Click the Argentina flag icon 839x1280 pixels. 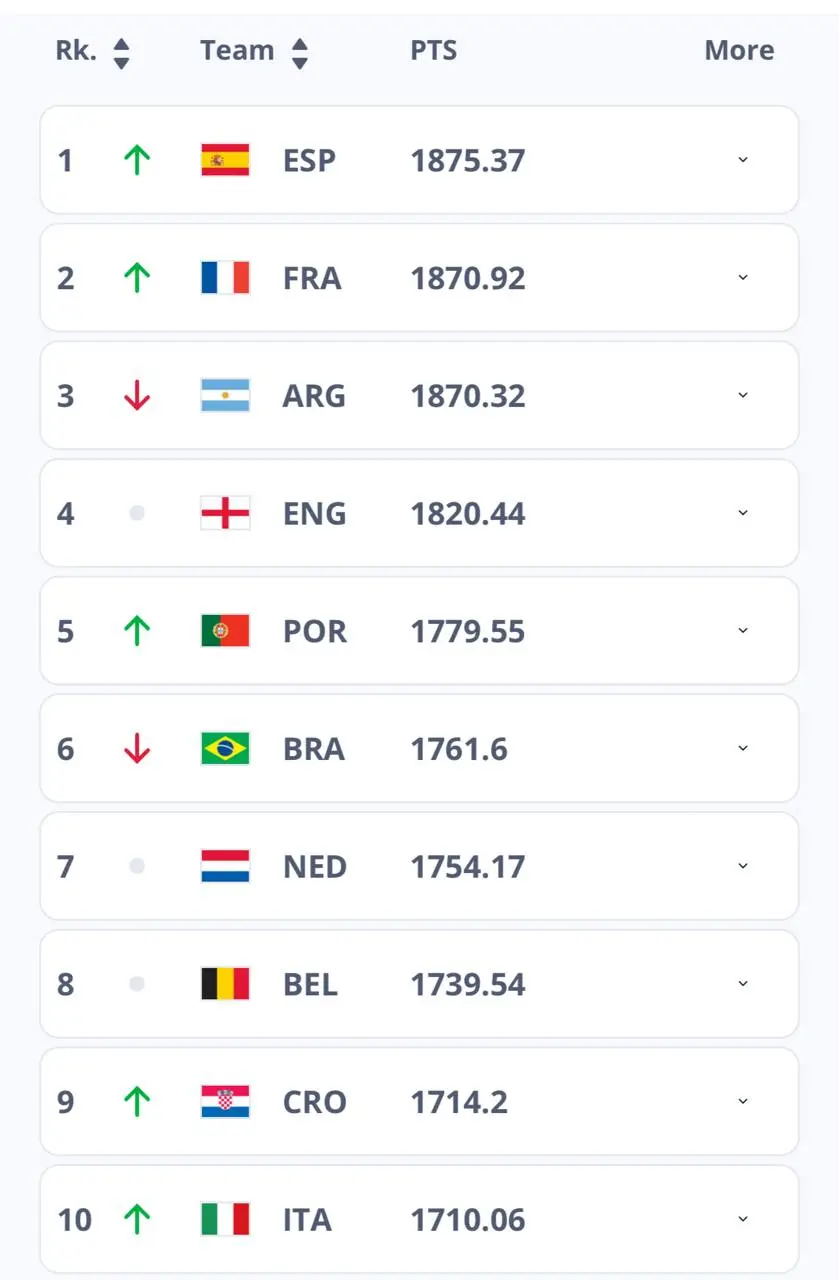(x=225, y=396)
